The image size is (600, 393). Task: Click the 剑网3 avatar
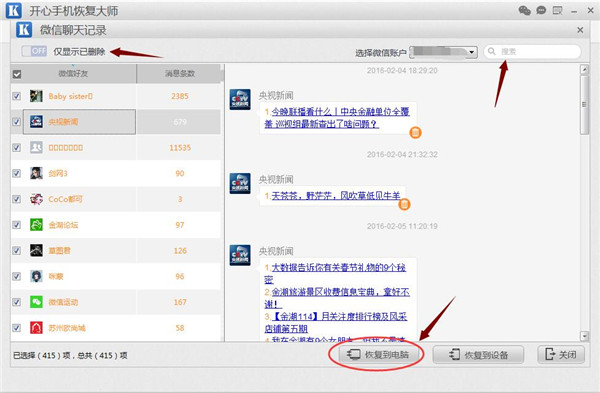coord(36,173)
